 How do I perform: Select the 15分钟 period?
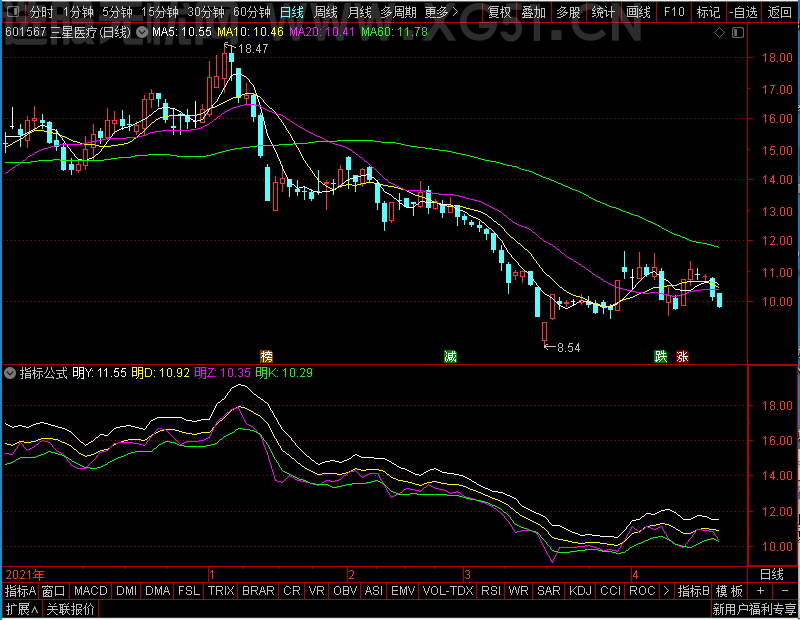pyautogui.click(x=160, y=12)
